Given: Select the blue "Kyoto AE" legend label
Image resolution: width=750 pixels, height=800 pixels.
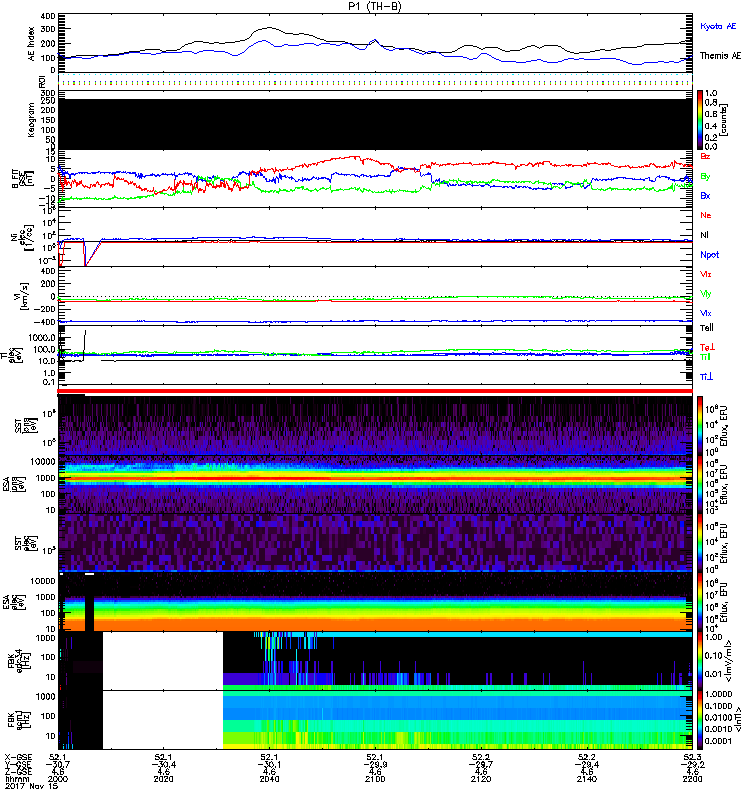Looking at the screenshot, I should [718, 26].
